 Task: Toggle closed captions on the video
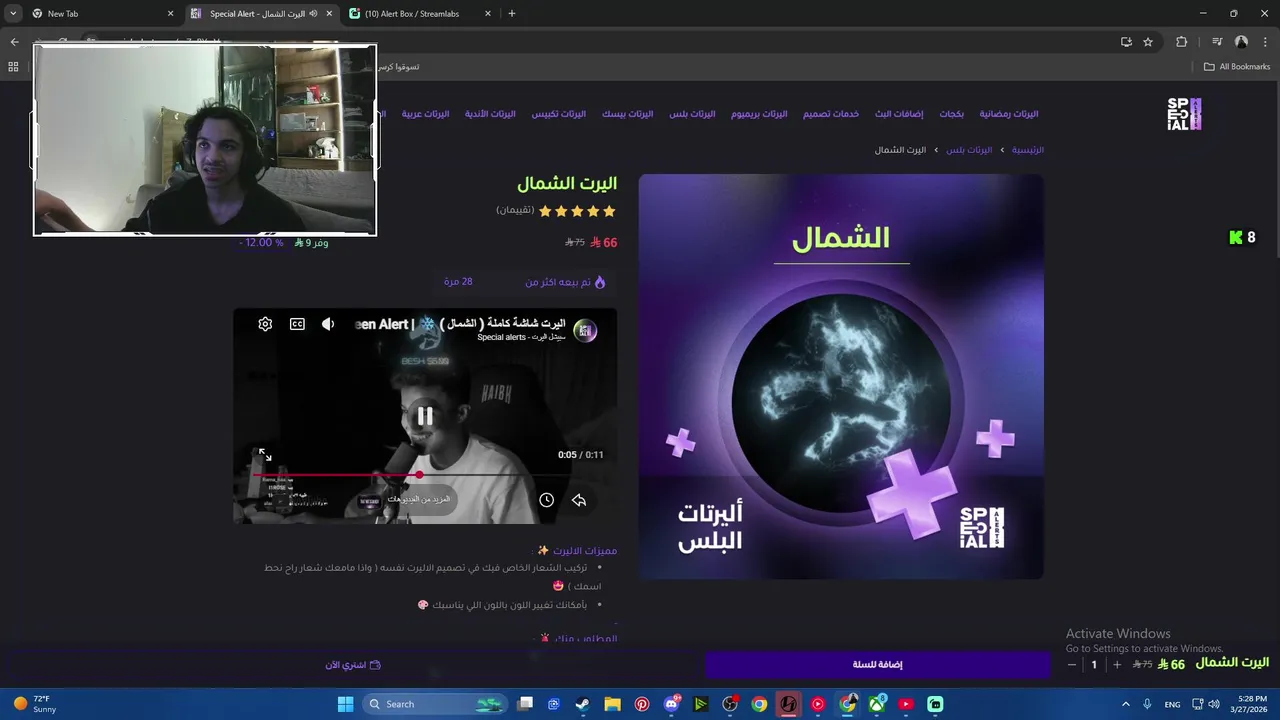click(x=297, y=324)
